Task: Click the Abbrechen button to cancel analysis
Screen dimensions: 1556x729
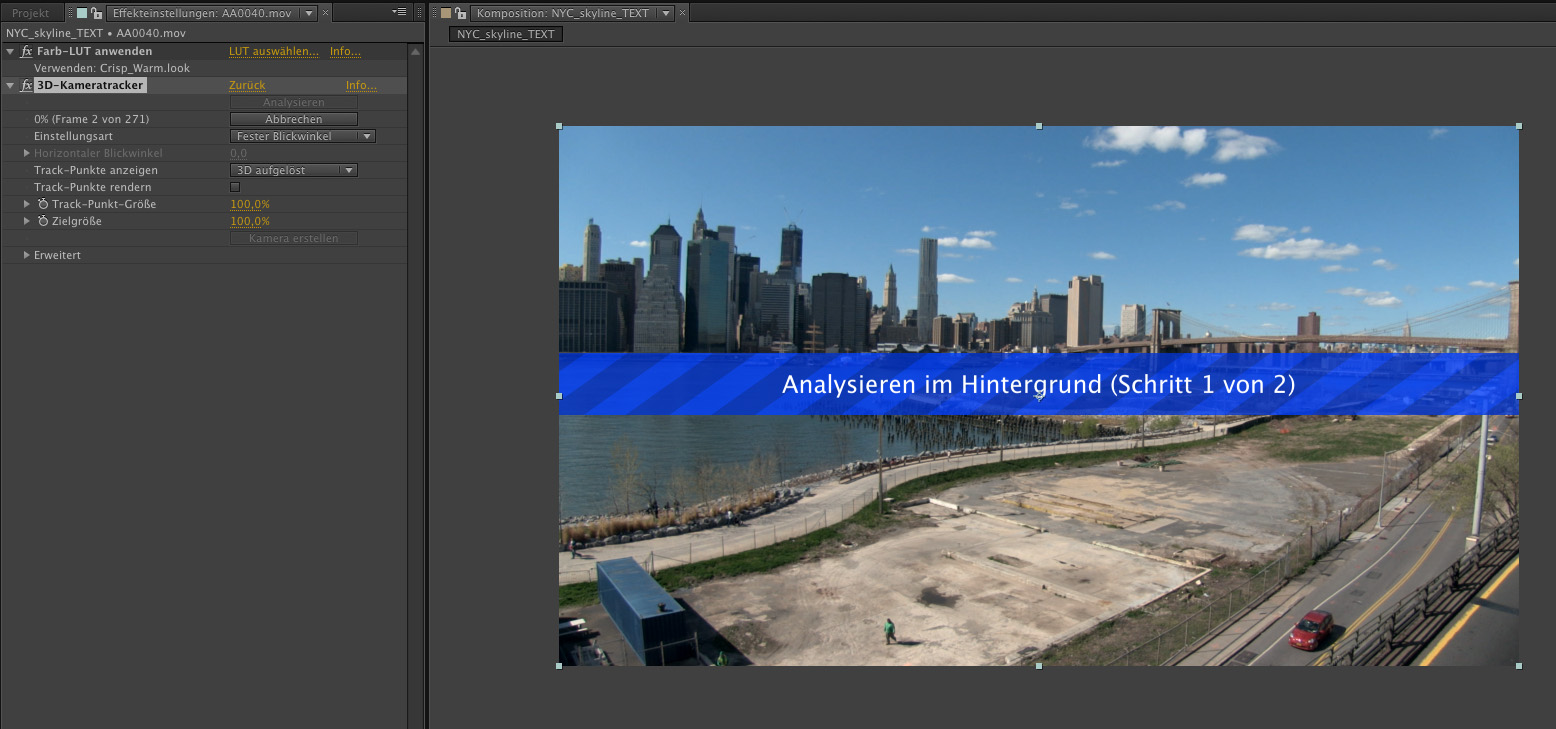Action: click(293, 119)
